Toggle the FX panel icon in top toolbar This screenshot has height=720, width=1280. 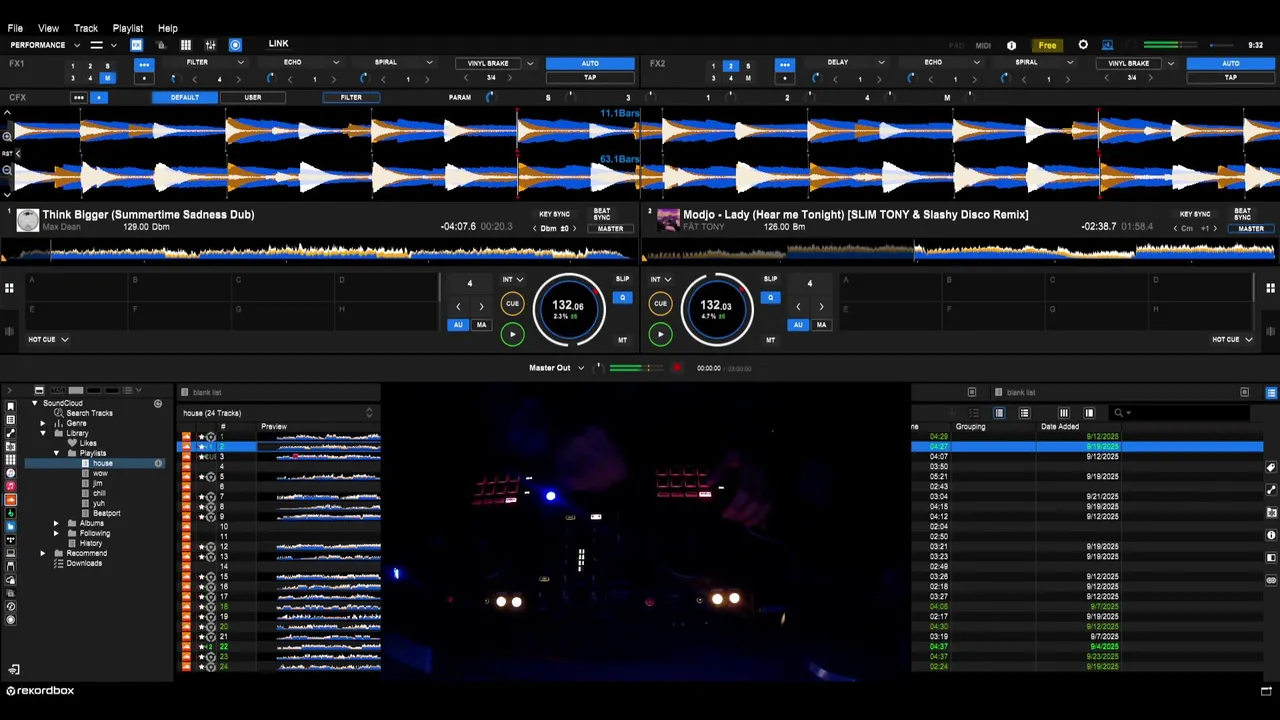tap(136, 45)
